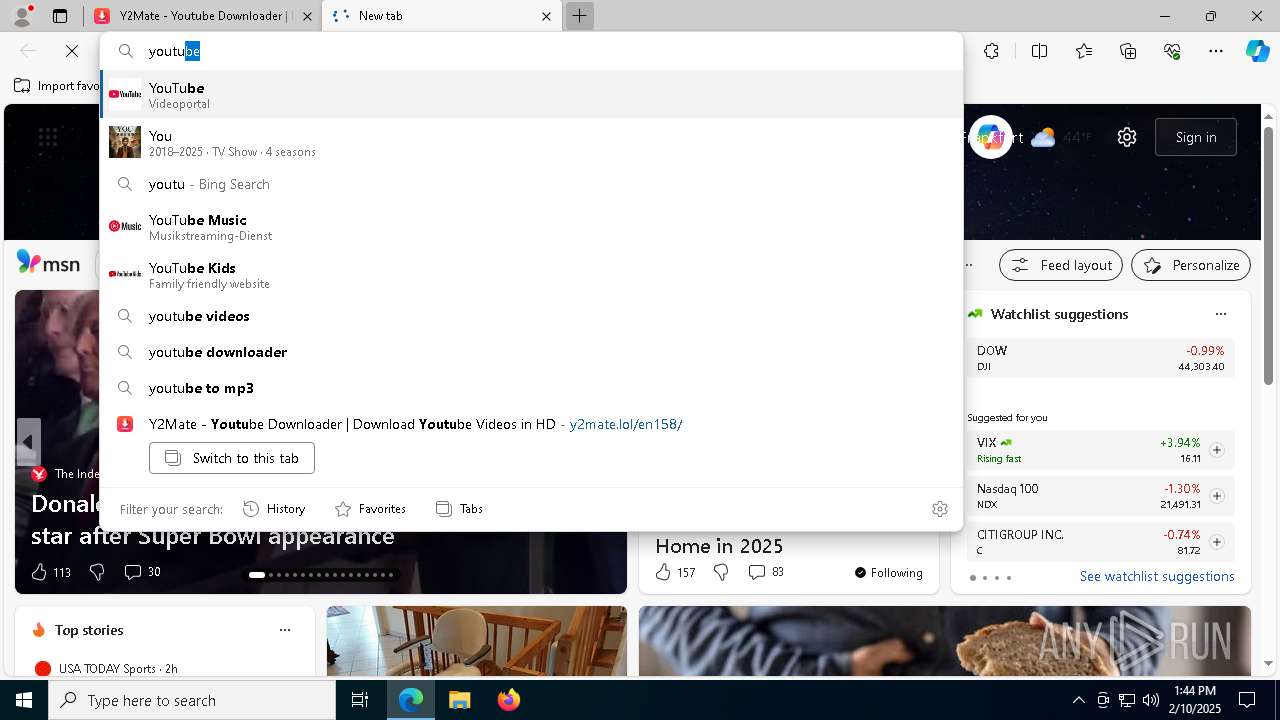Go to previous carousel story

click(x=28, y=442)
